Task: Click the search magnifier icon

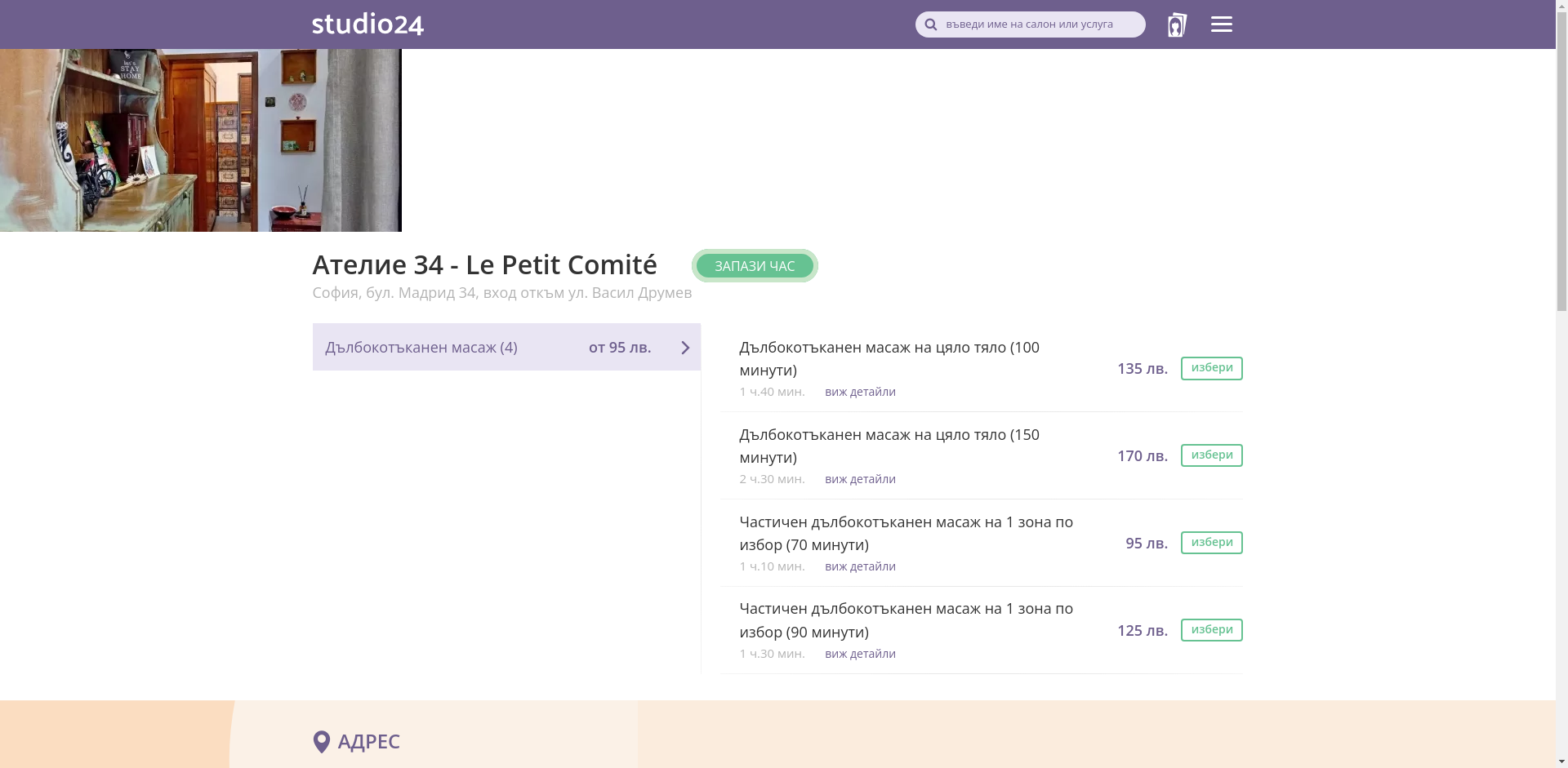Action: [x=930, y=24]
